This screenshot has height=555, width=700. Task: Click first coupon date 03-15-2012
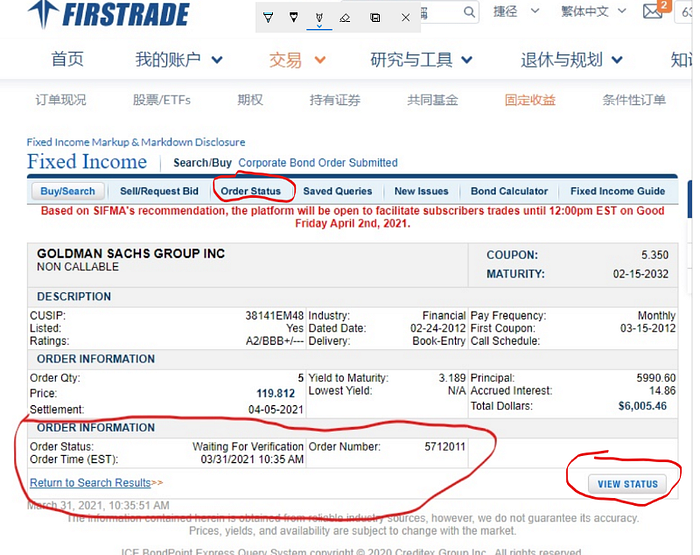coord(648,329)
